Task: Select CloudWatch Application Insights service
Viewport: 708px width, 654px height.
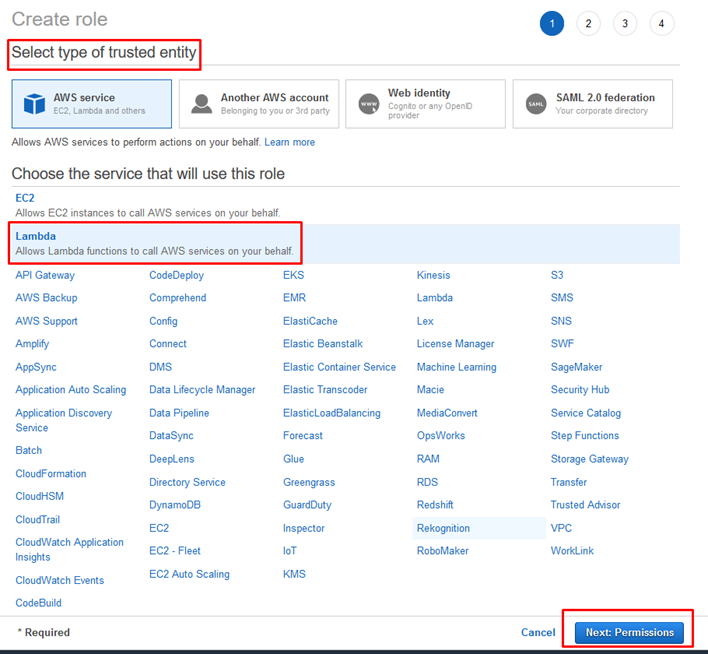Action: [70, 549]
